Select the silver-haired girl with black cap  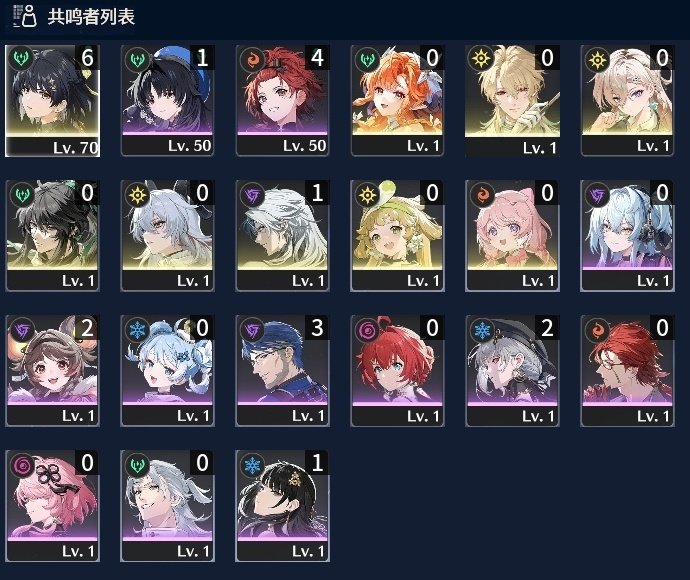point(512,371)
